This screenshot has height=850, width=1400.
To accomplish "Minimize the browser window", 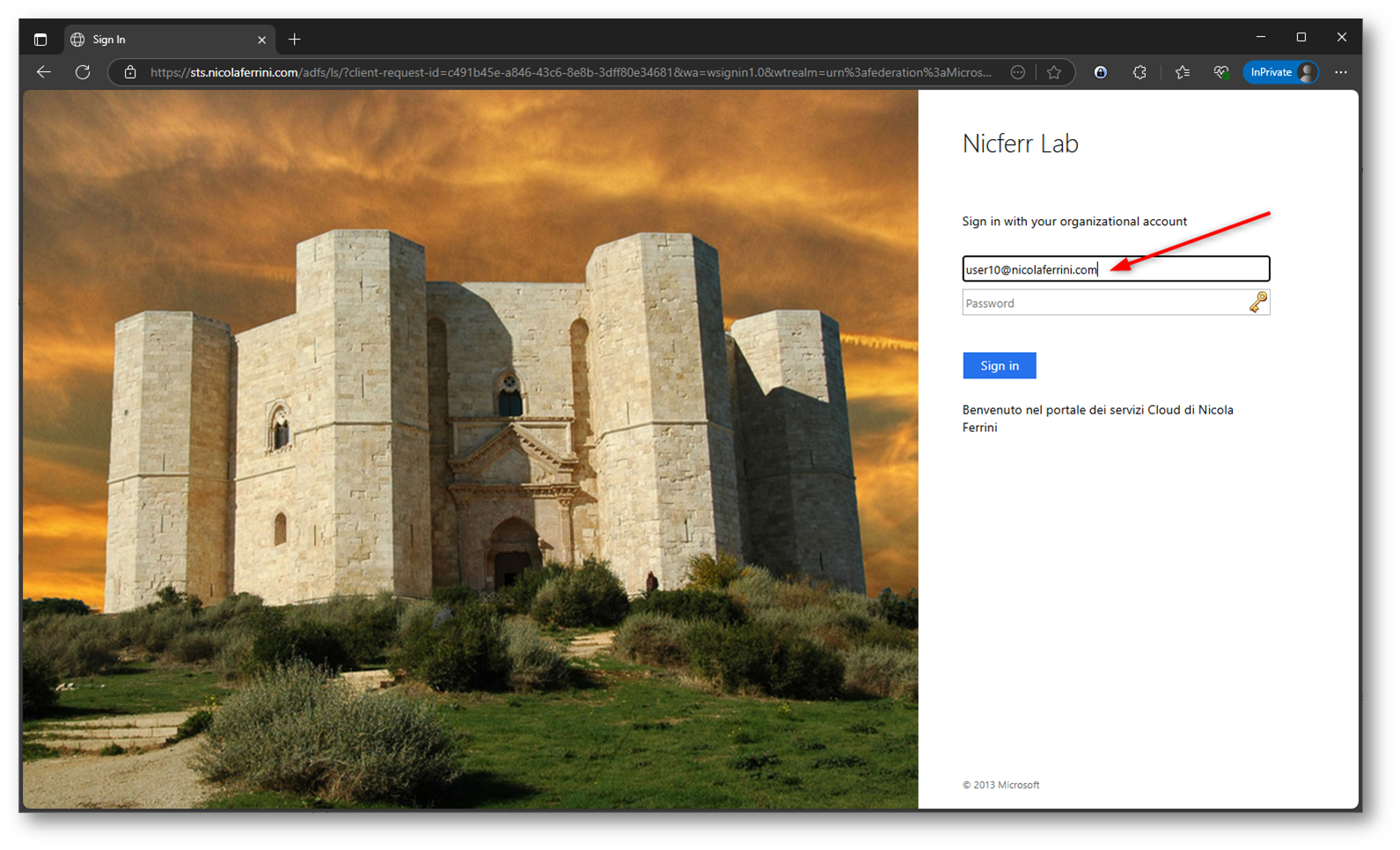I will 1261,37.
